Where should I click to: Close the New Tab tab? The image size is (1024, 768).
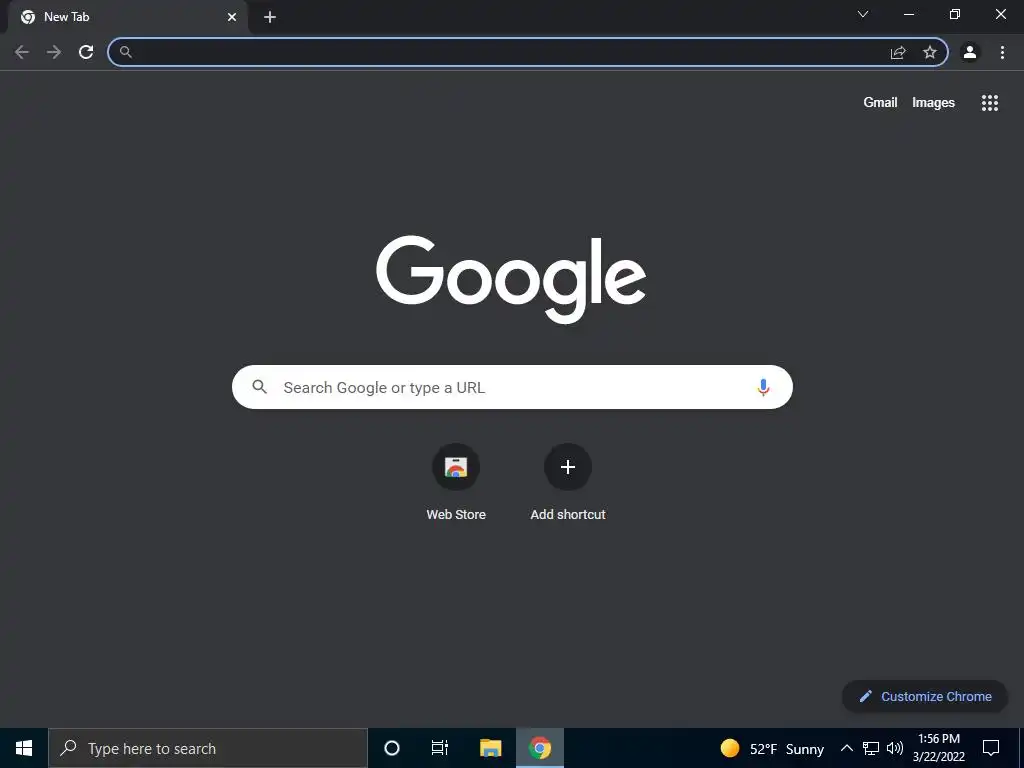point(232,17)
